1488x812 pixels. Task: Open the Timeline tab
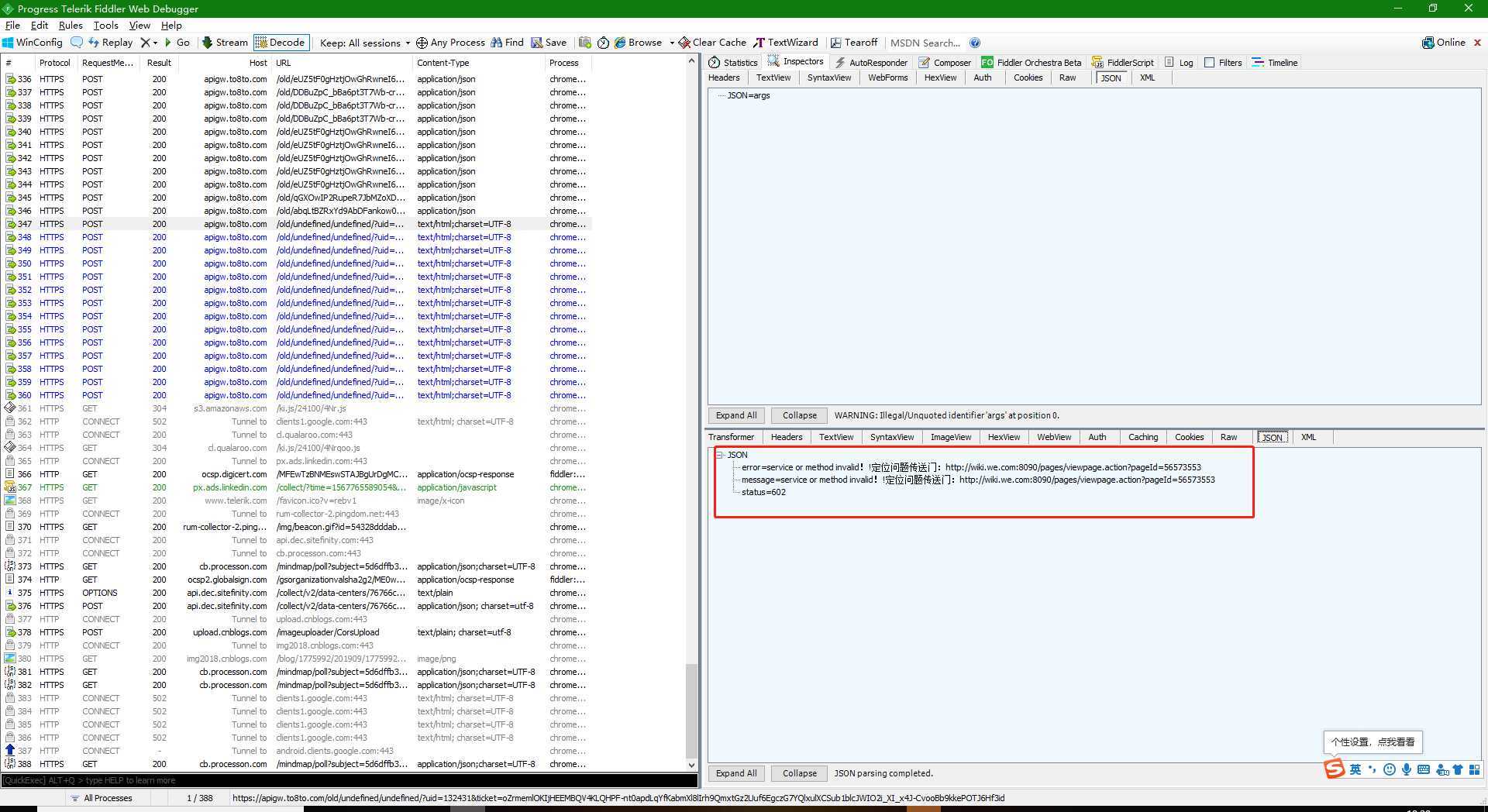[1274, 63]
